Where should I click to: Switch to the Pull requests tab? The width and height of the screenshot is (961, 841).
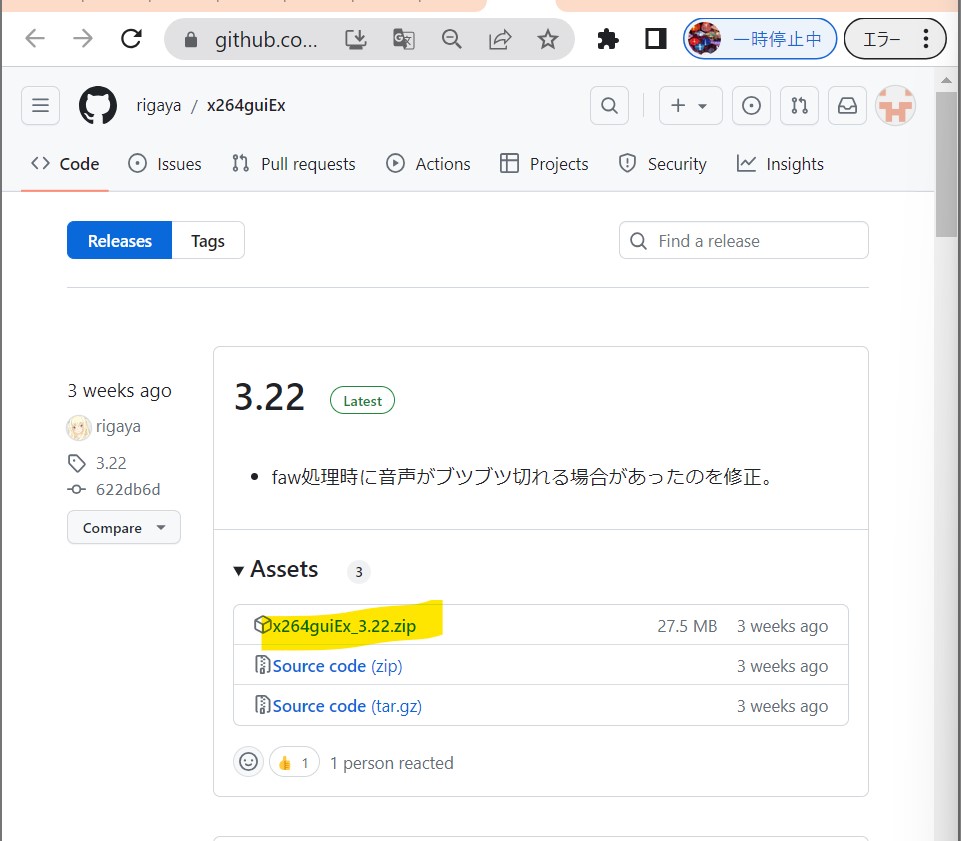click(294, 164)
